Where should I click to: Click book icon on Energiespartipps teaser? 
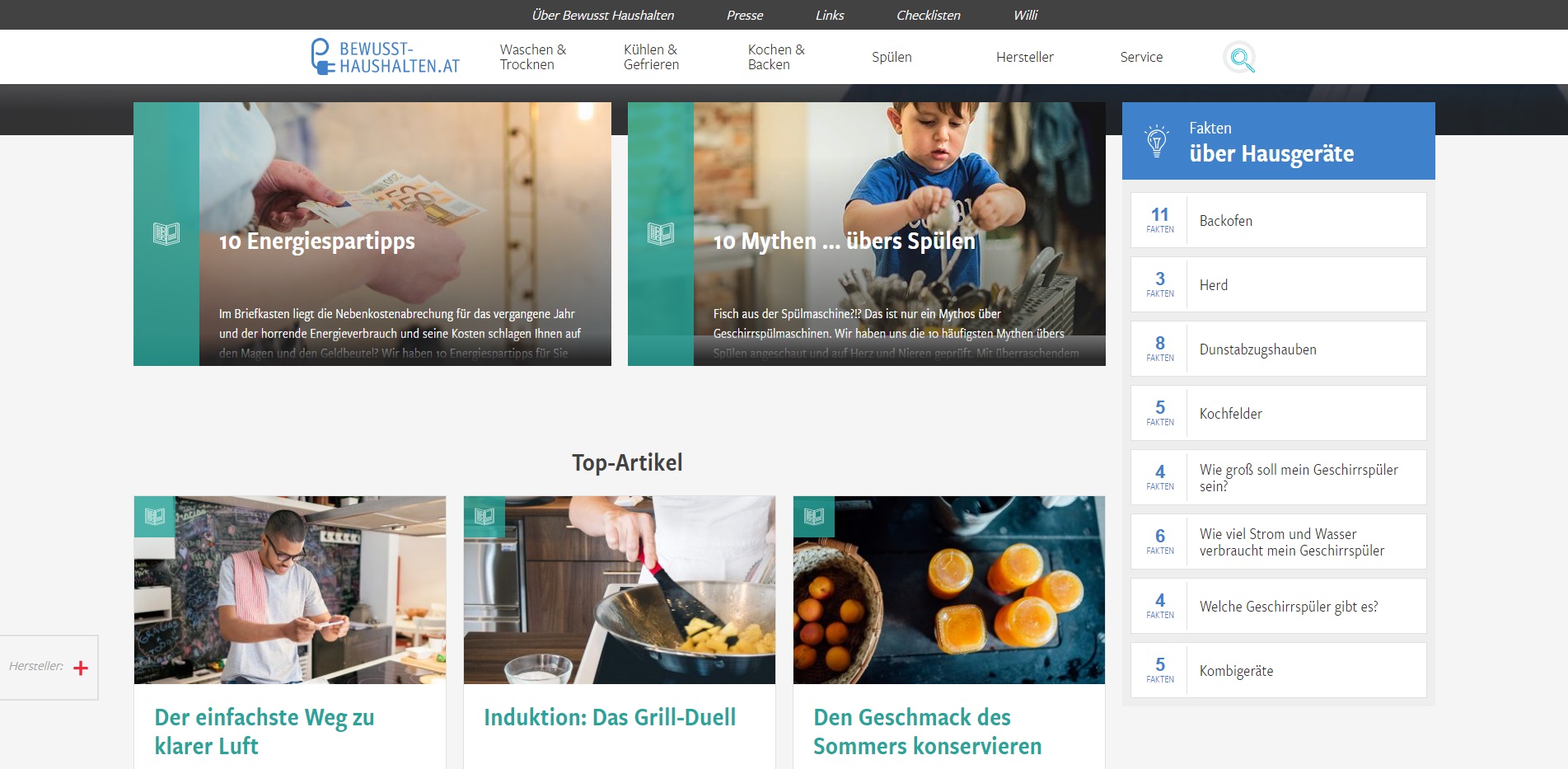pyautogui.click(x=166, y=234)
